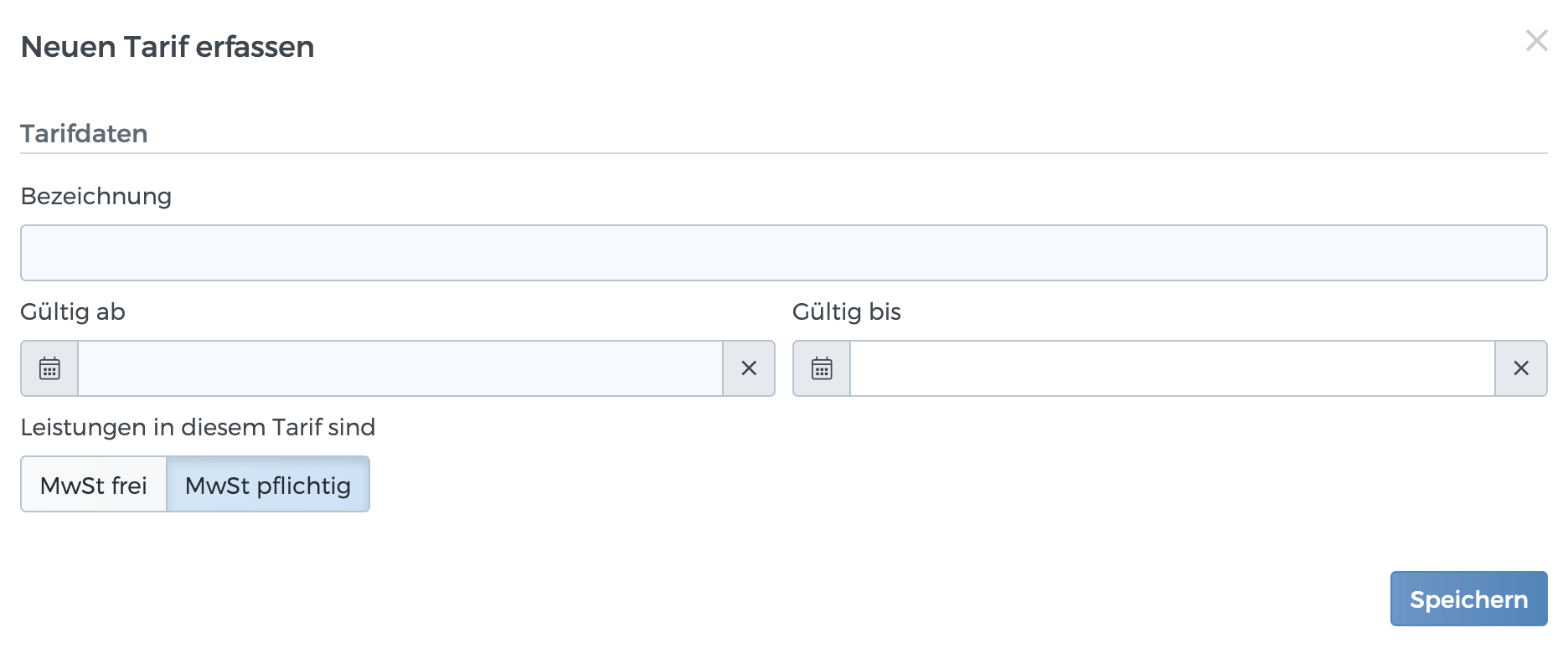Viewport: 1568px width, 648px height.
Task: Select the MwSt frei option
Action: tap(94, 485)
